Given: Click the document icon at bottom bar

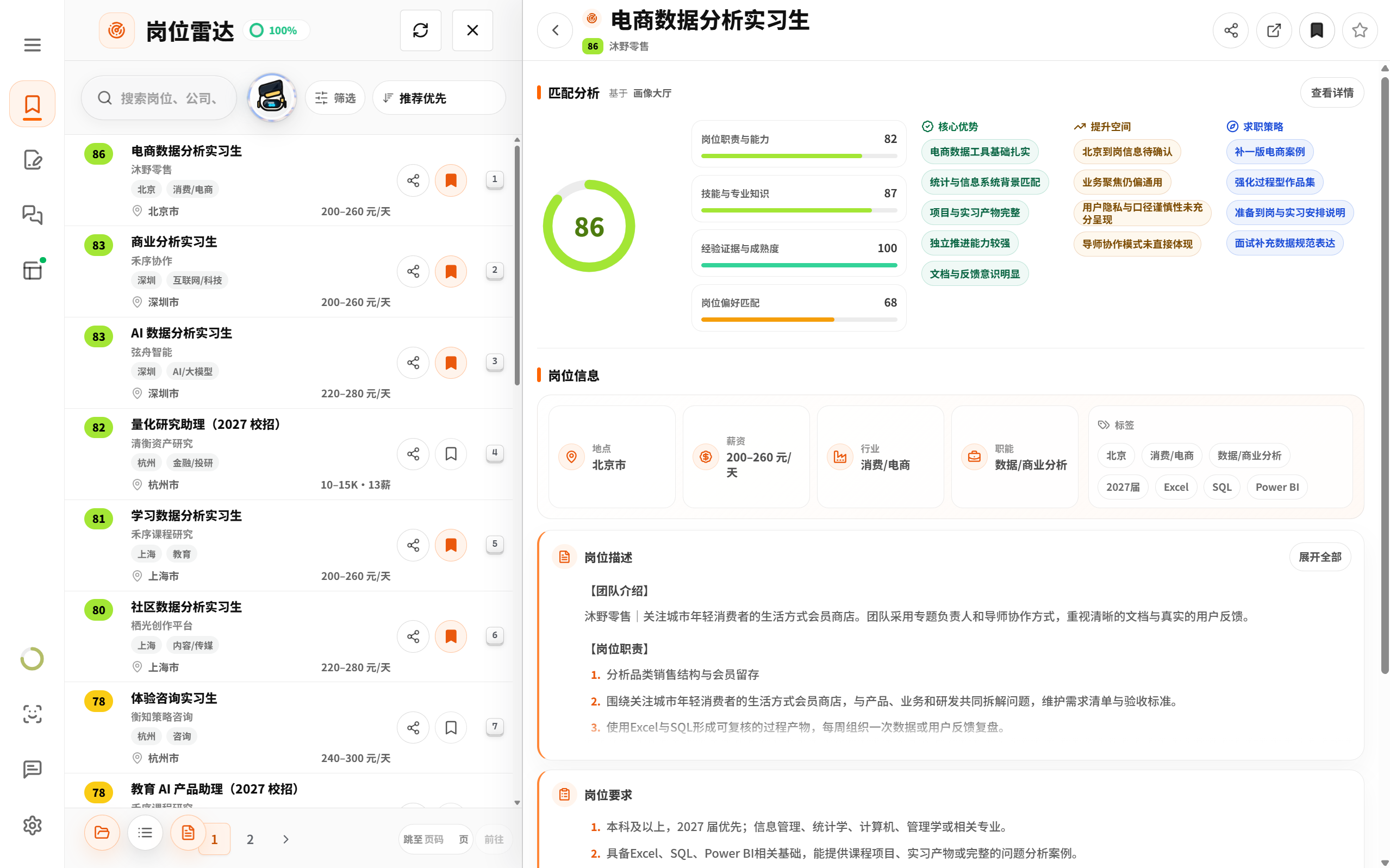Looking at the screenshot, I should 188,832.
